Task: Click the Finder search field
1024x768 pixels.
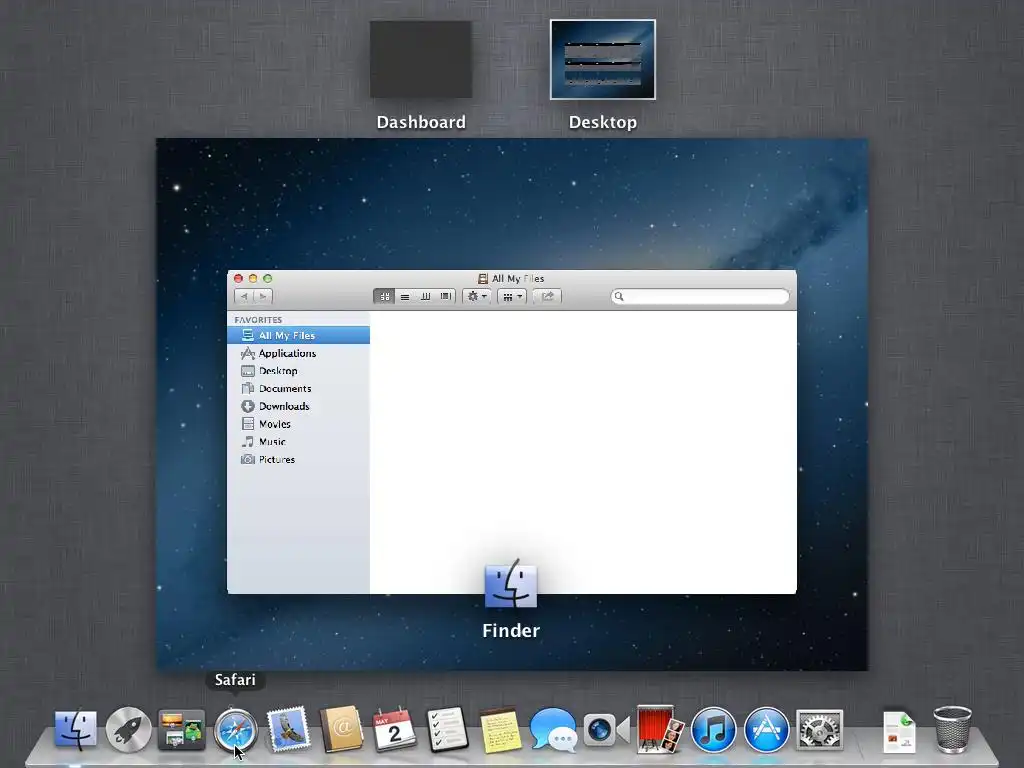Action: coord(700,296)
